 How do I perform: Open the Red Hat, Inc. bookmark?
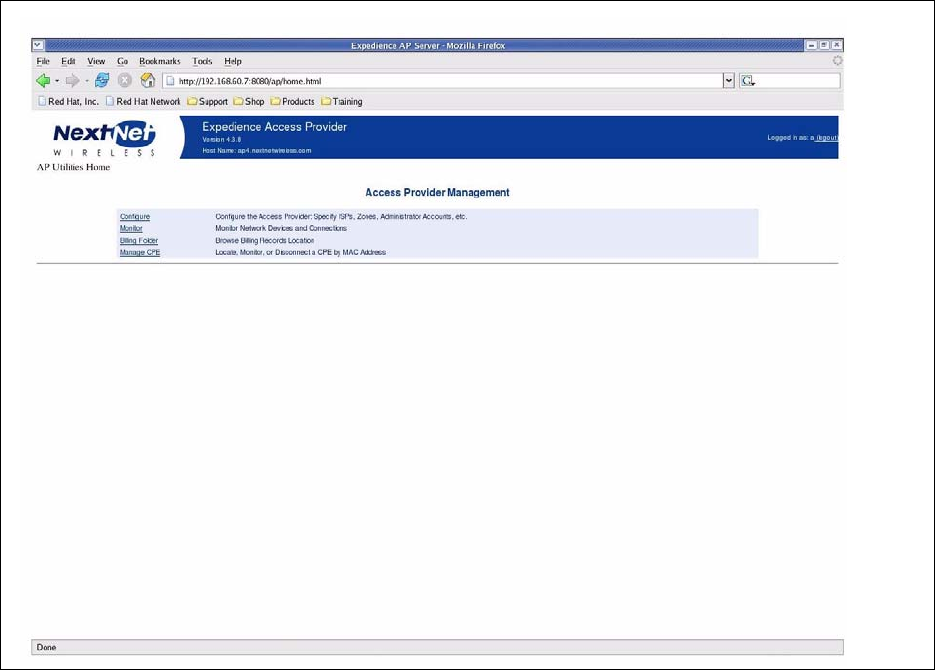(68, 101)
